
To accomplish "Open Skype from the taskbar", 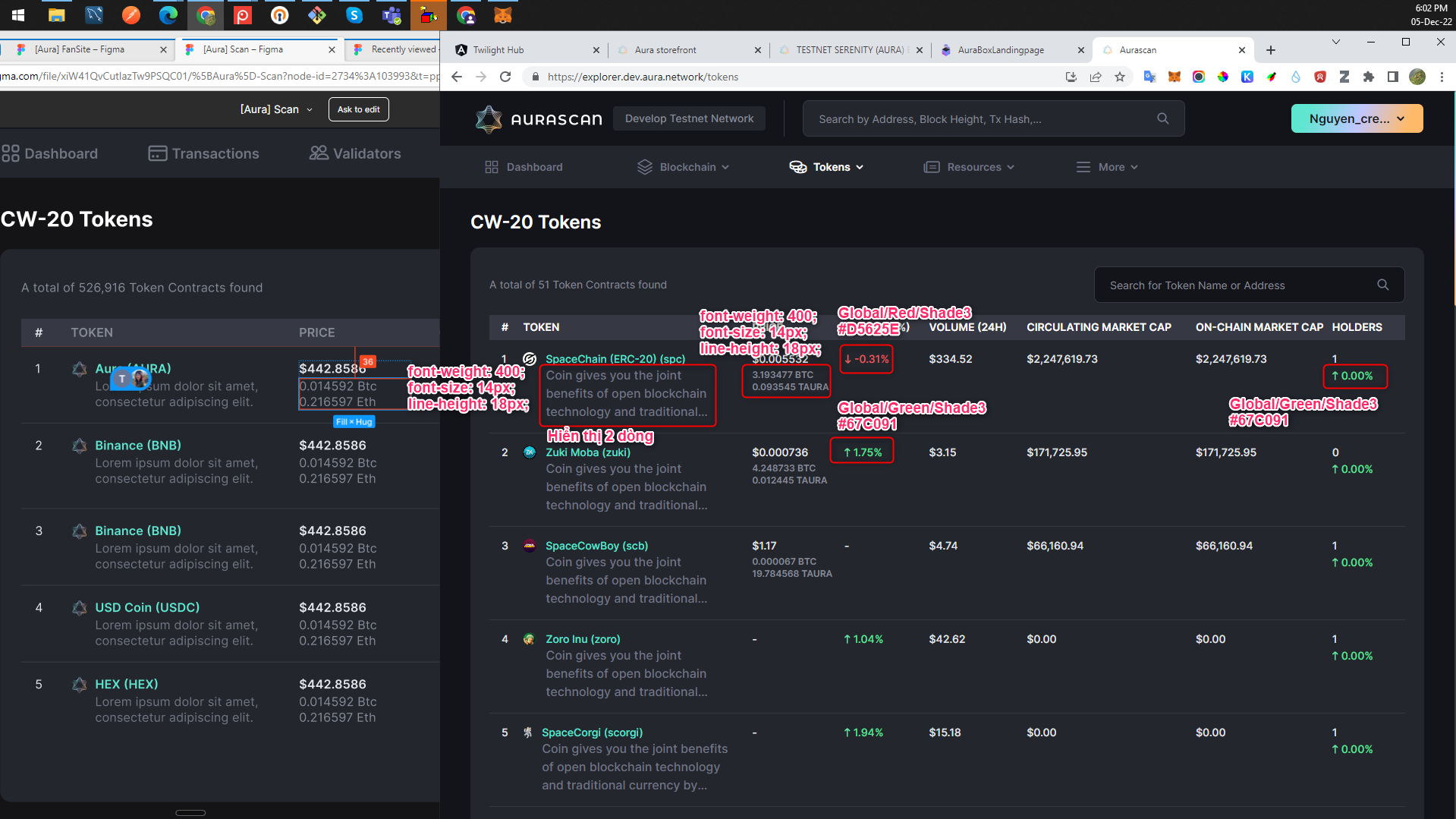I will [354, 15].
